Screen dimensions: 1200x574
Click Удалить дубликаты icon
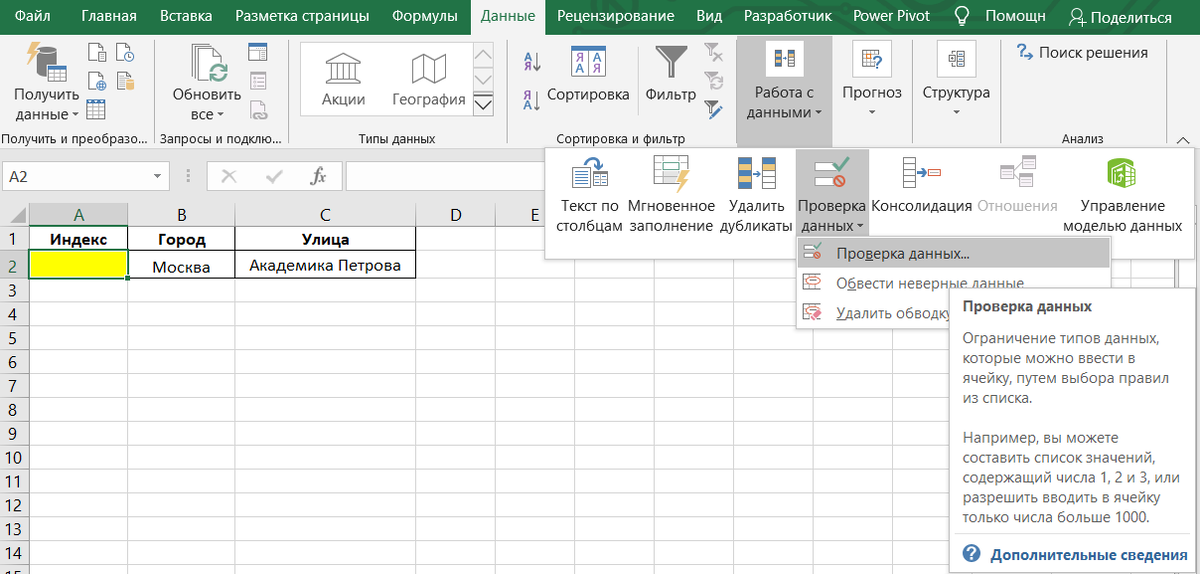(x=756, y=173)
